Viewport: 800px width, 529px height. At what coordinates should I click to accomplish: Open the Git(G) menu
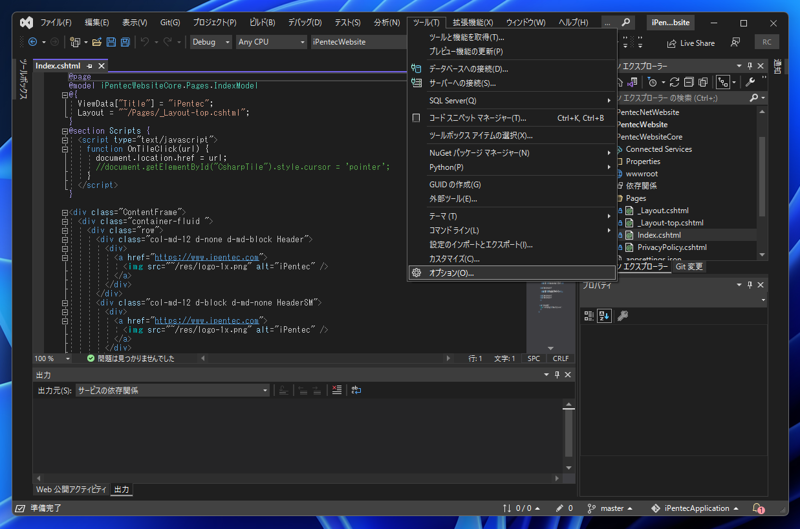click(170, 22)
